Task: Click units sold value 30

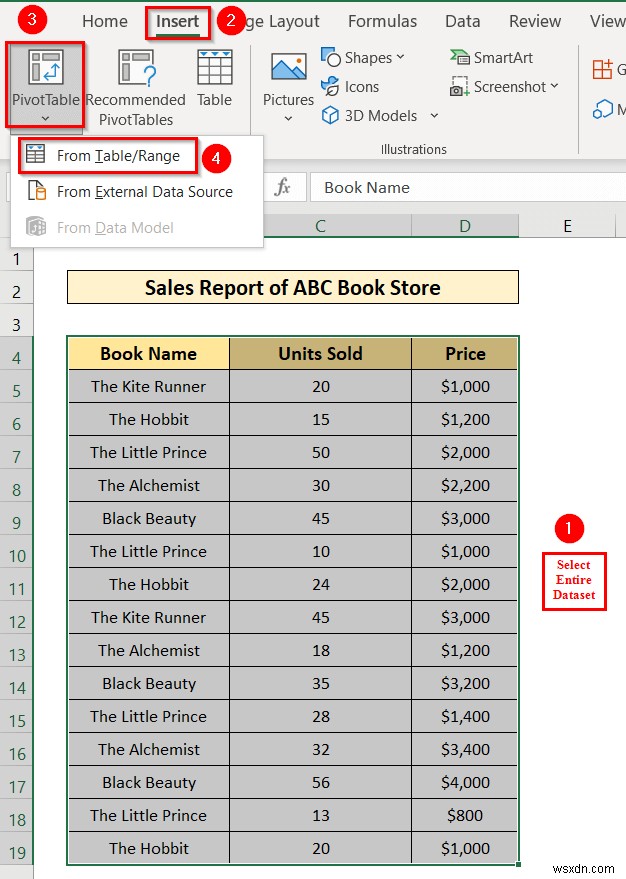Action: tap(320, 485)
